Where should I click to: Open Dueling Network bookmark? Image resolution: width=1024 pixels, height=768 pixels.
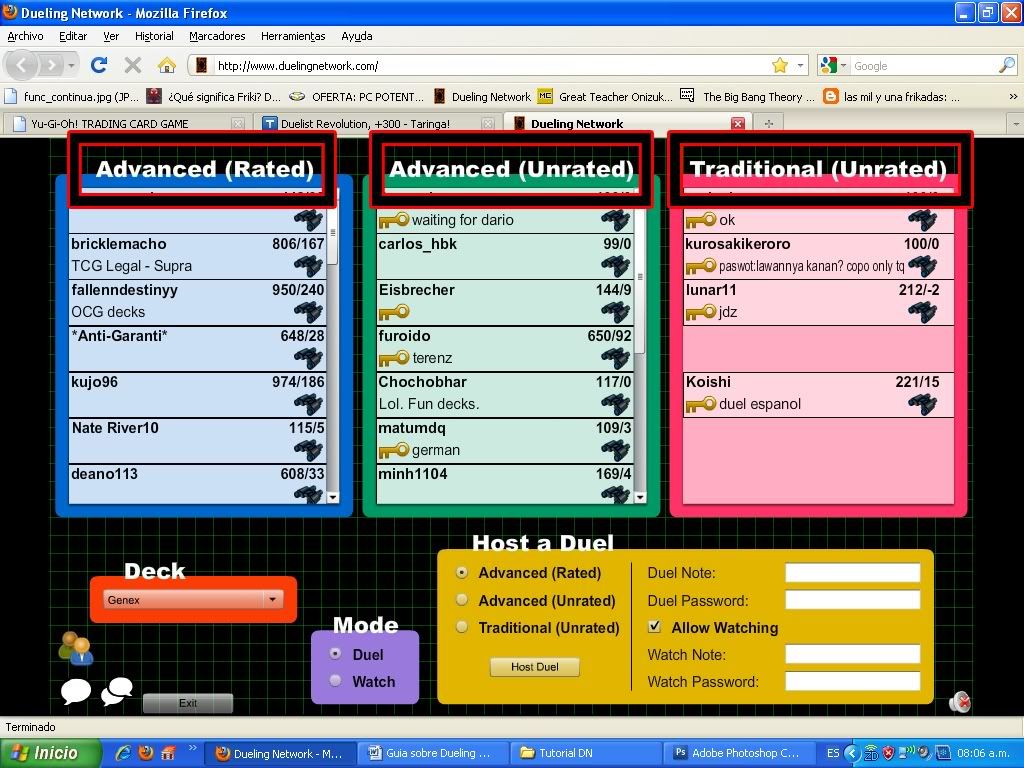coord(482,97)
